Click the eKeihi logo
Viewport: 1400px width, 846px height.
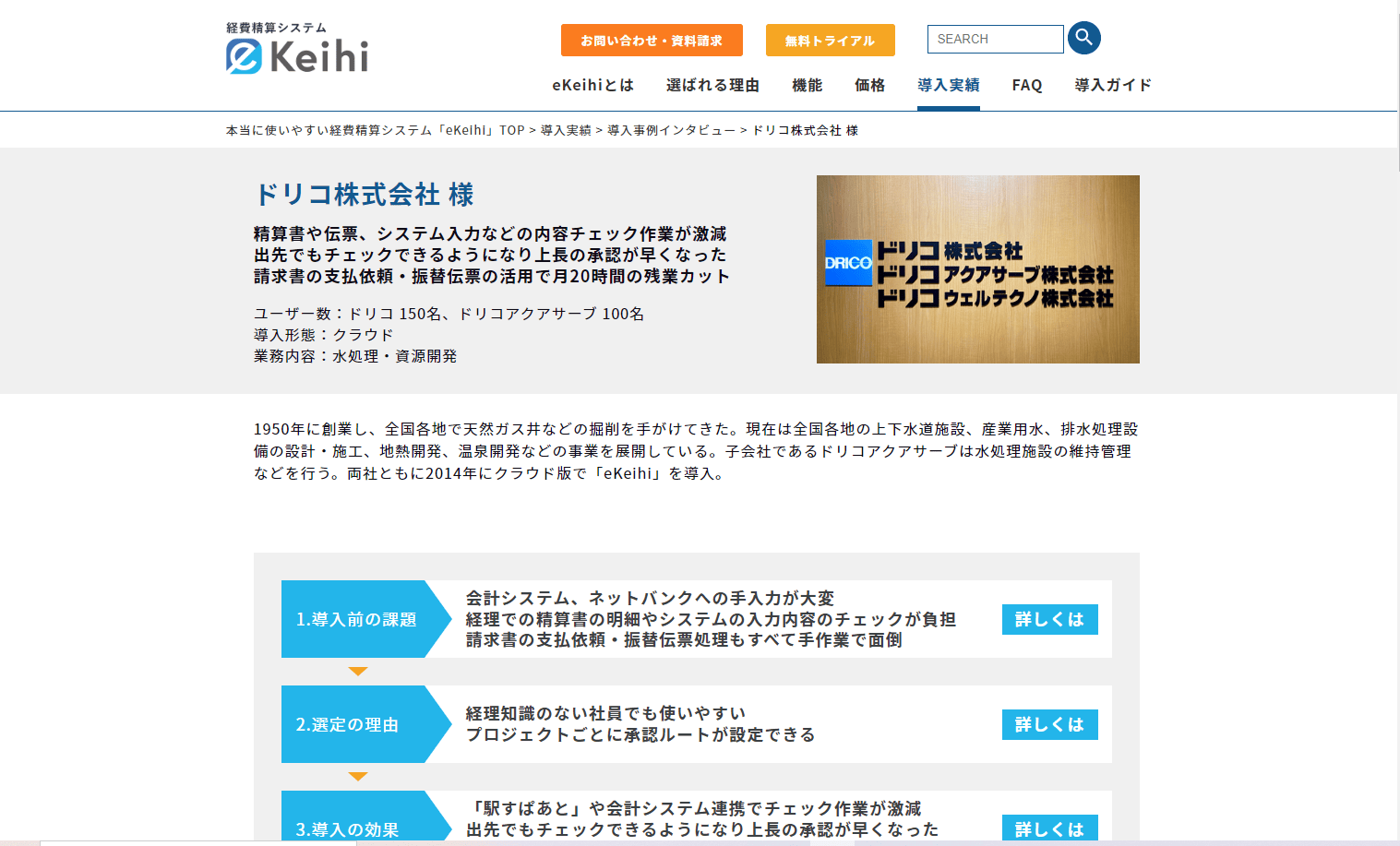[297, 48]
